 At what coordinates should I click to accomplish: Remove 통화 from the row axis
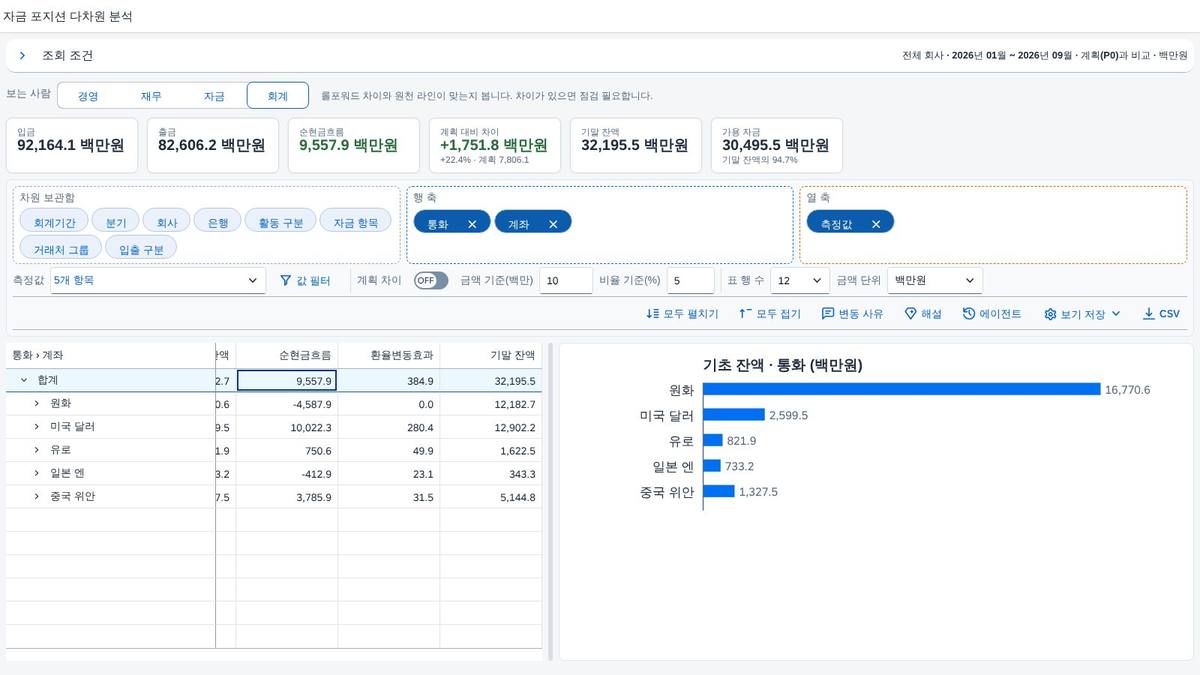tap(472, 224)
